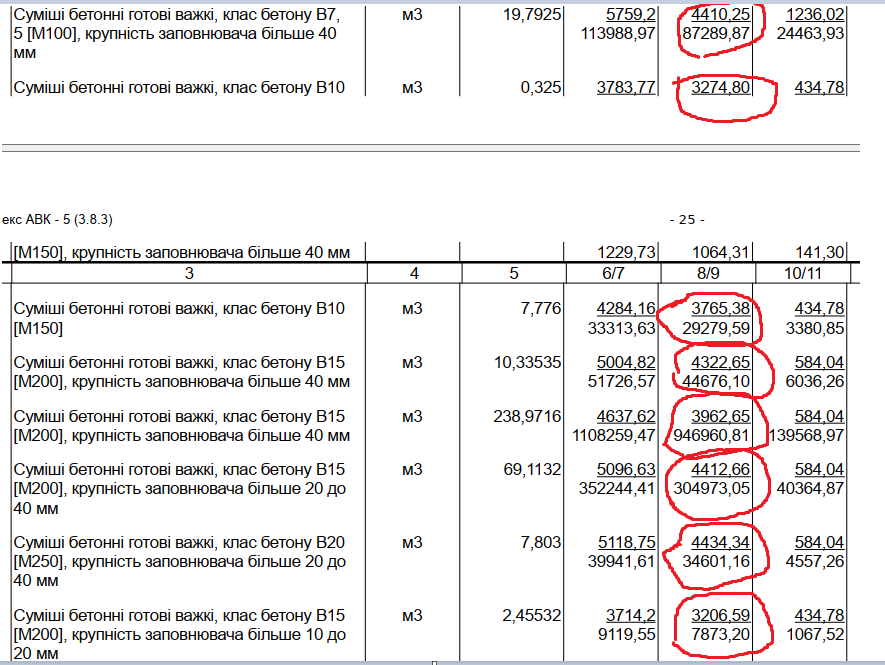This screenshot has width=885, height=665.
Task: Select column header "6/7"
Action: pyautogui.click(x=612, y=273)
